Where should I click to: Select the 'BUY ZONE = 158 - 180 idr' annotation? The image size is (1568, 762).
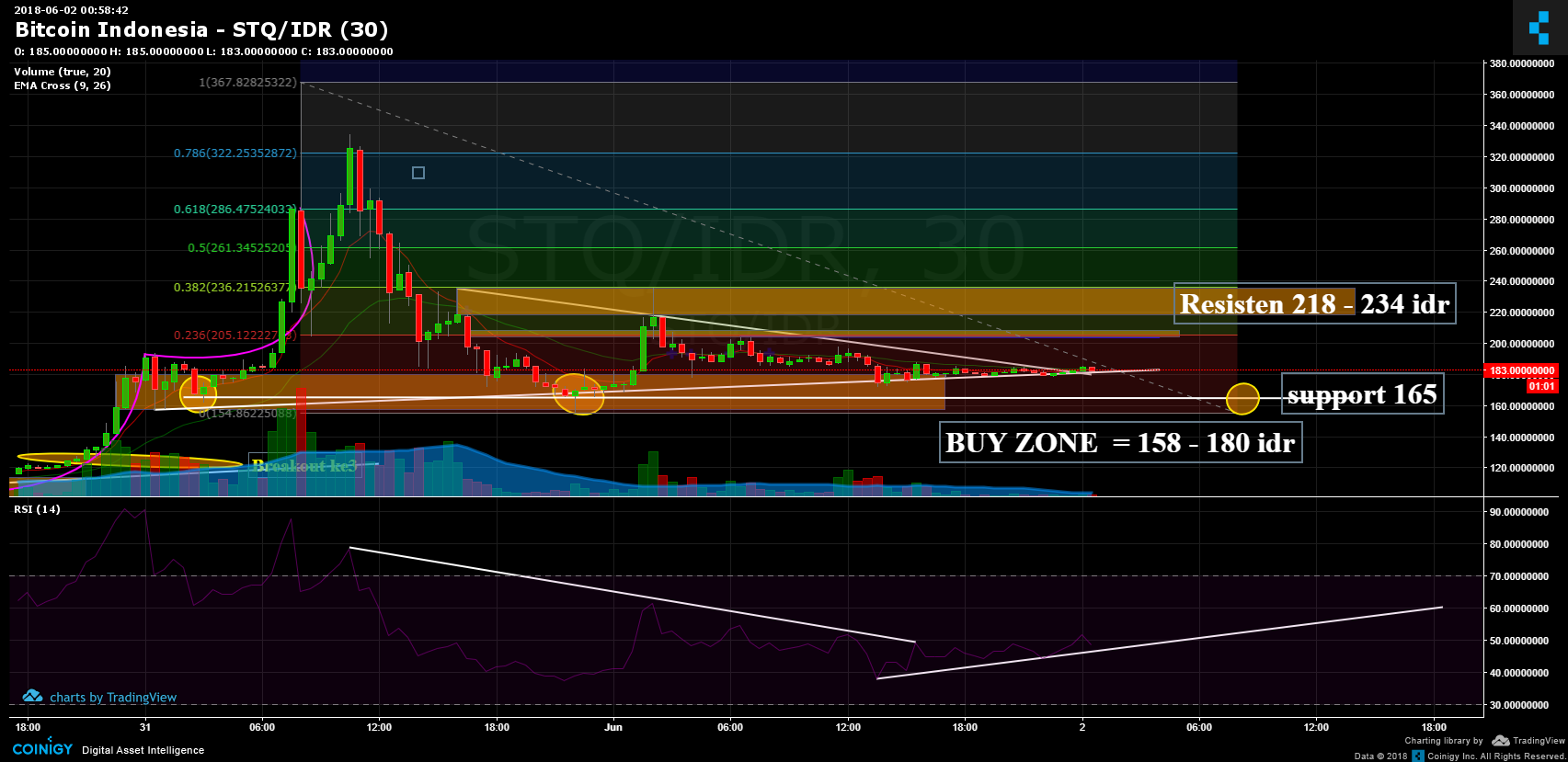click(x=1119, y=443)
